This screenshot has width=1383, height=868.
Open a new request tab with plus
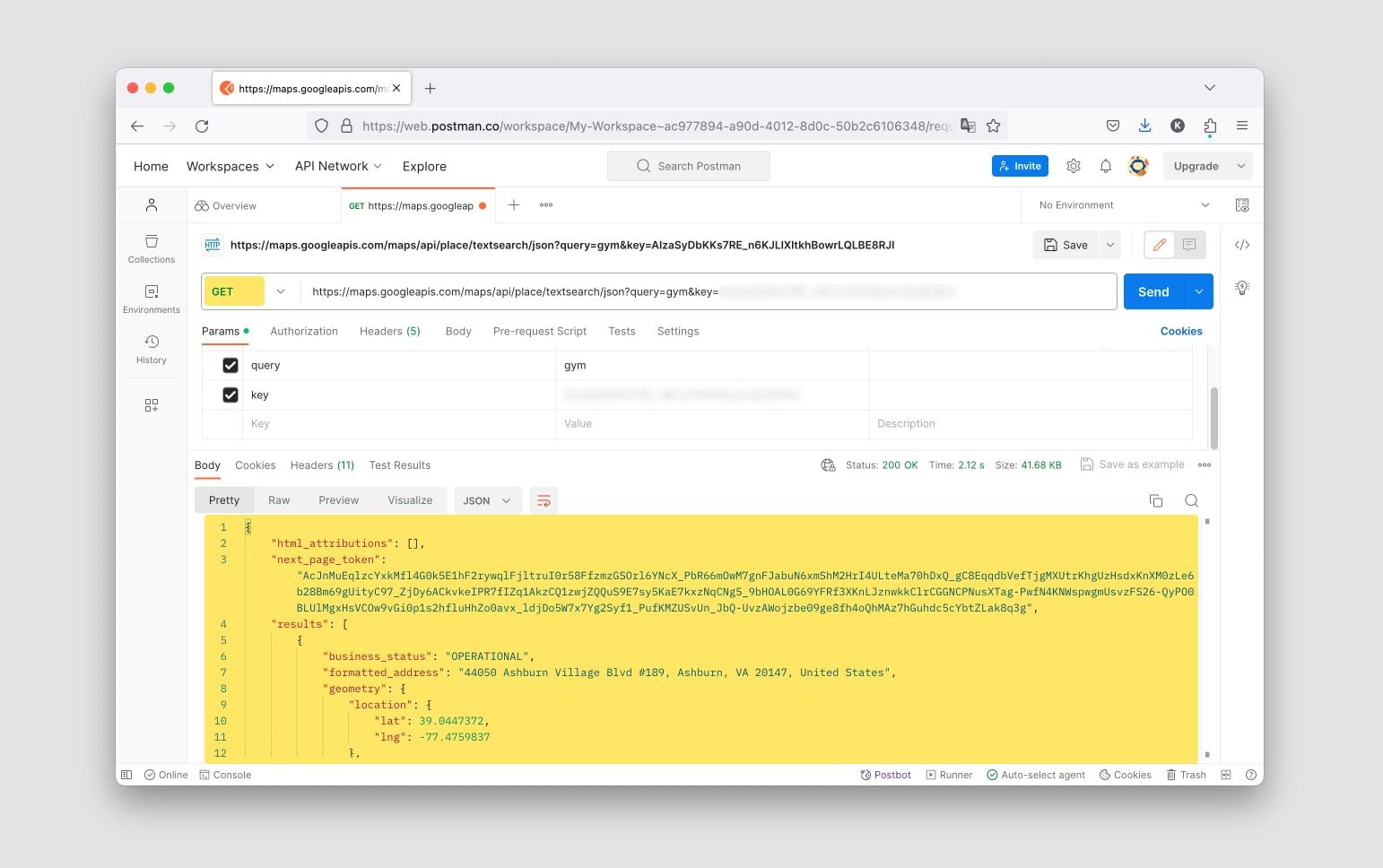coord(514,205)
